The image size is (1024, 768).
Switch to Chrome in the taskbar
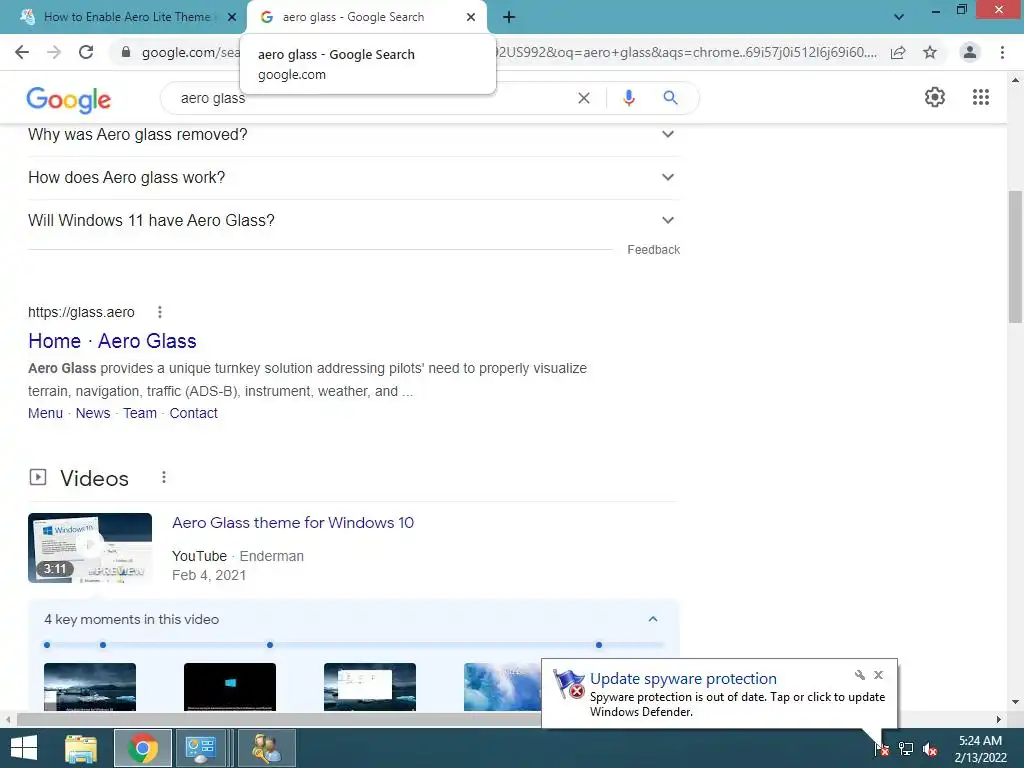point(143,748)
